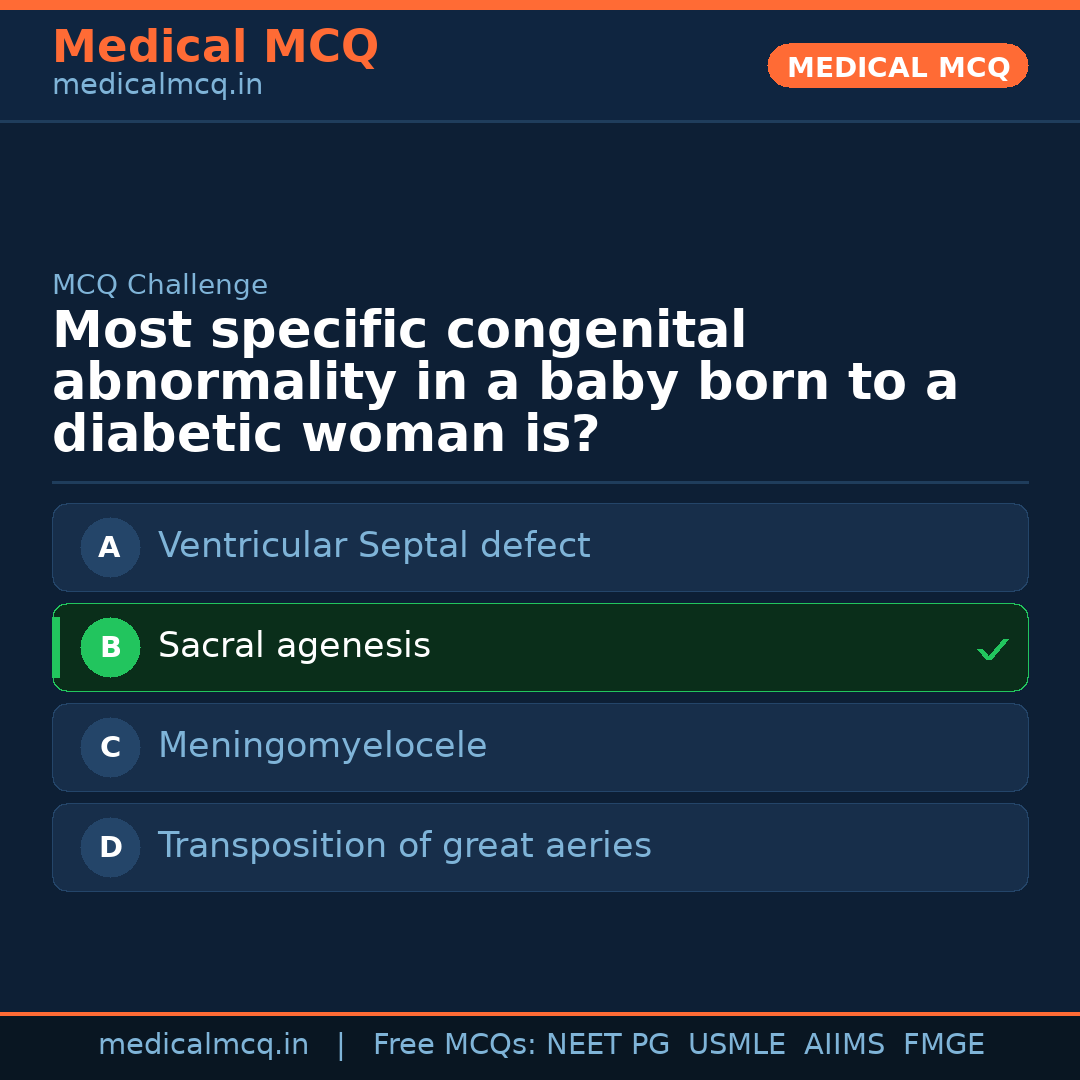The image size is (1080, 1080).
Task: Click the FMGE footer label
Action: 943,1045
